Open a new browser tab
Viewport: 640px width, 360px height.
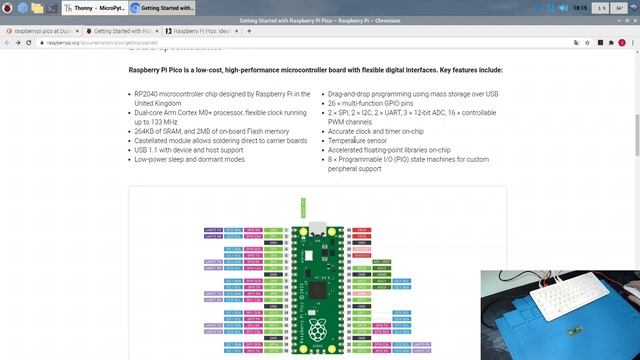[x=249, y=31]
